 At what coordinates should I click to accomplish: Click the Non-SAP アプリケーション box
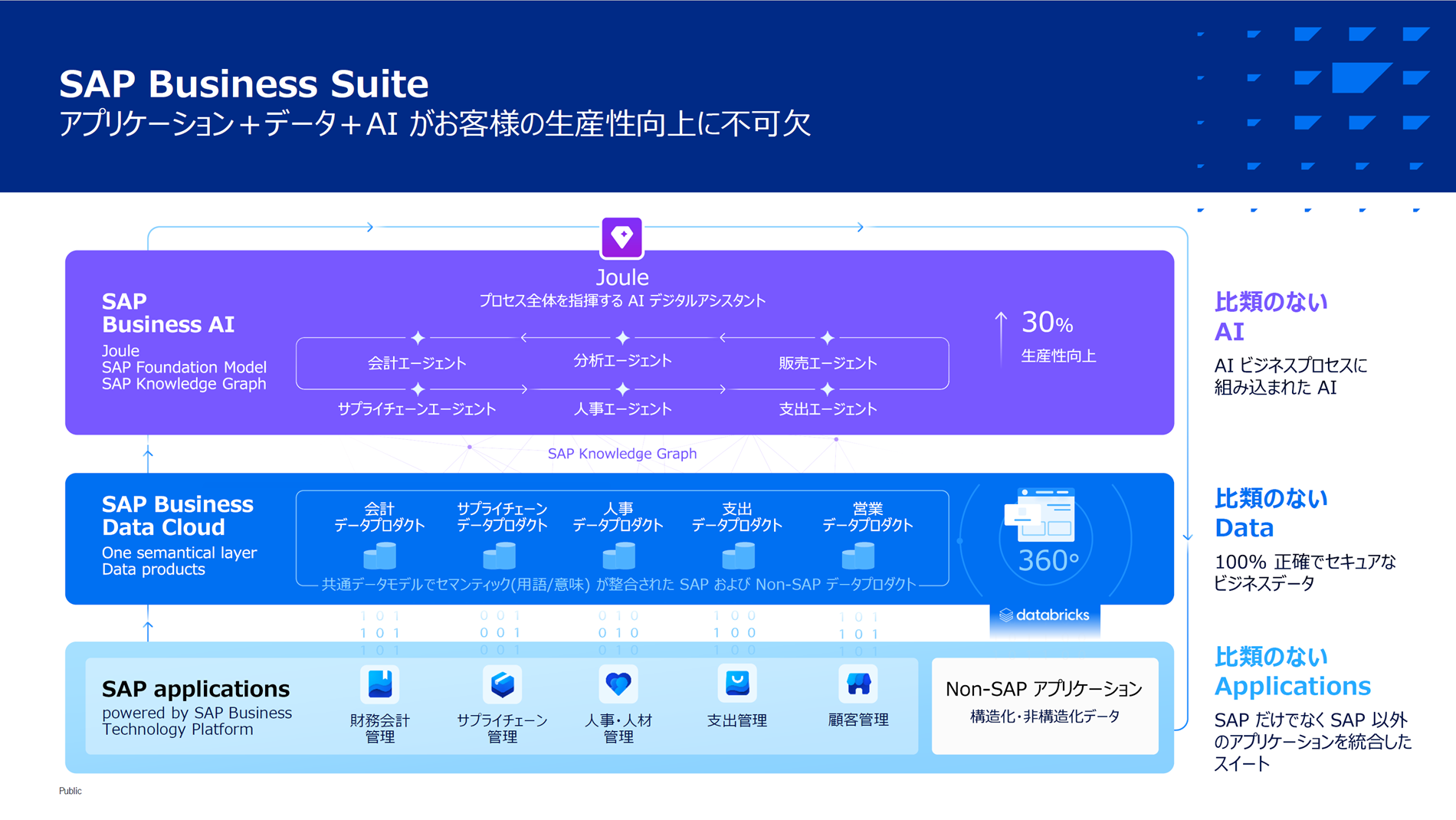click(1045, 706)
